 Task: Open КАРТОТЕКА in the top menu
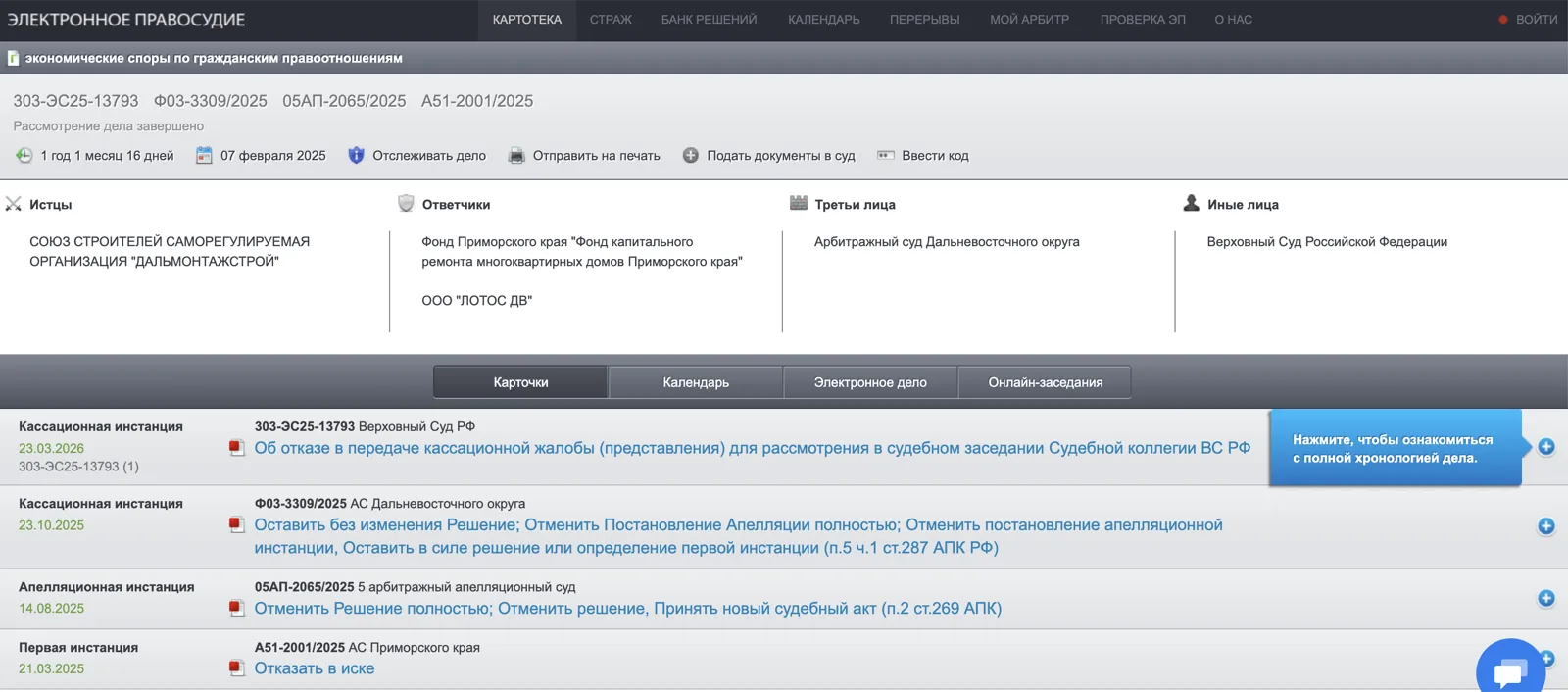tap(527, 20)
